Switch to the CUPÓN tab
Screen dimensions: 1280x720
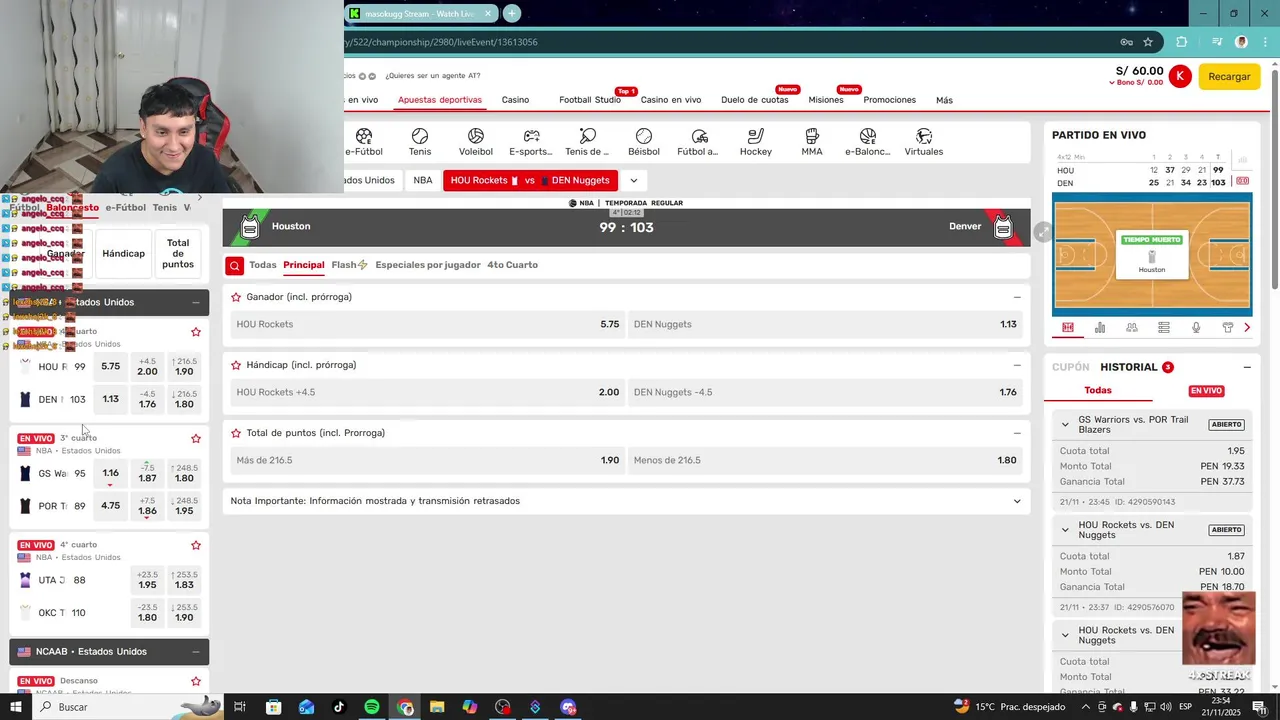[x=1071, y=367]
